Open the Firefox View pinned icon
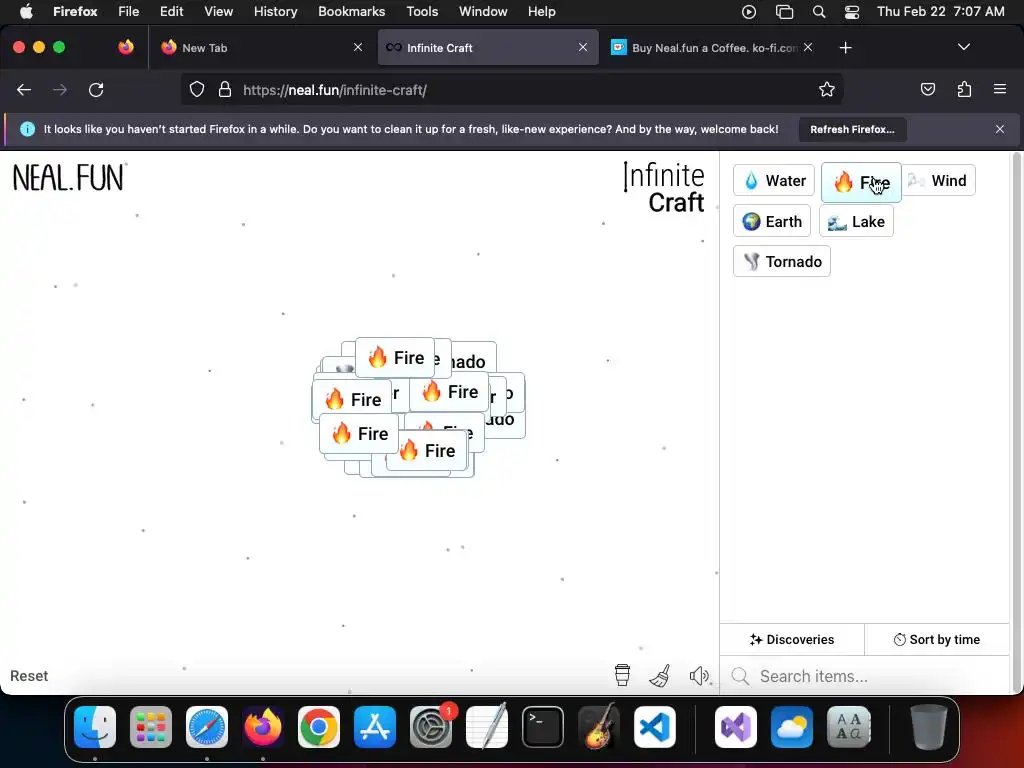This screenshot has height=768, width=1024. click(125, 47)
